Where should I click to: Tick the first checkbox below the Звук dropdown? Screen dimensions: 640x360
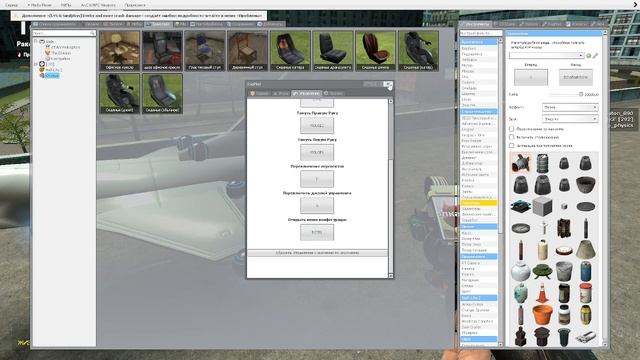pos(511,129)
